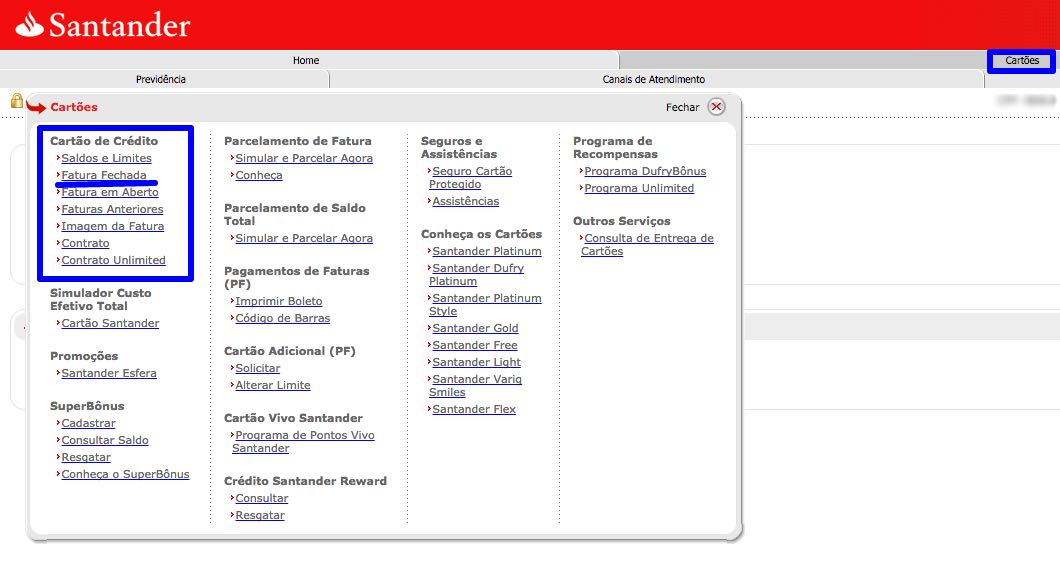Open Santander Dufry Platinum link
1060x569 pixels.
[x=477, y=274]
